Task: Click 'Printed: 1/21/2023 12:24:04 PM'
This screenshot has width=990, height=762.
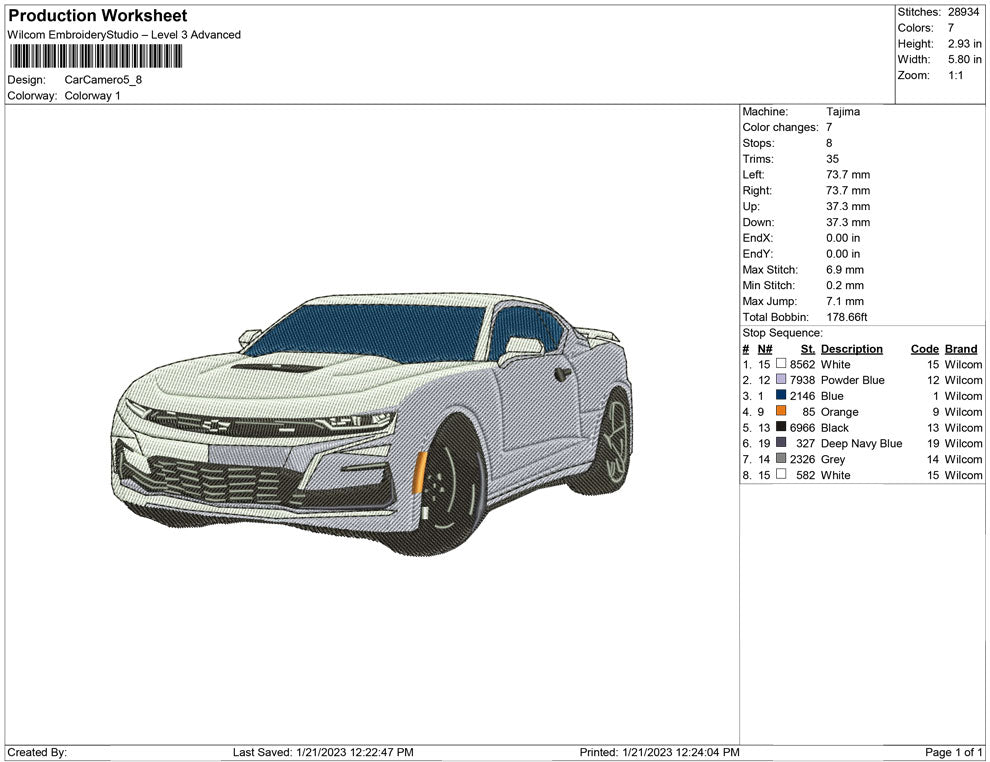Action: [x=659, y=752]
